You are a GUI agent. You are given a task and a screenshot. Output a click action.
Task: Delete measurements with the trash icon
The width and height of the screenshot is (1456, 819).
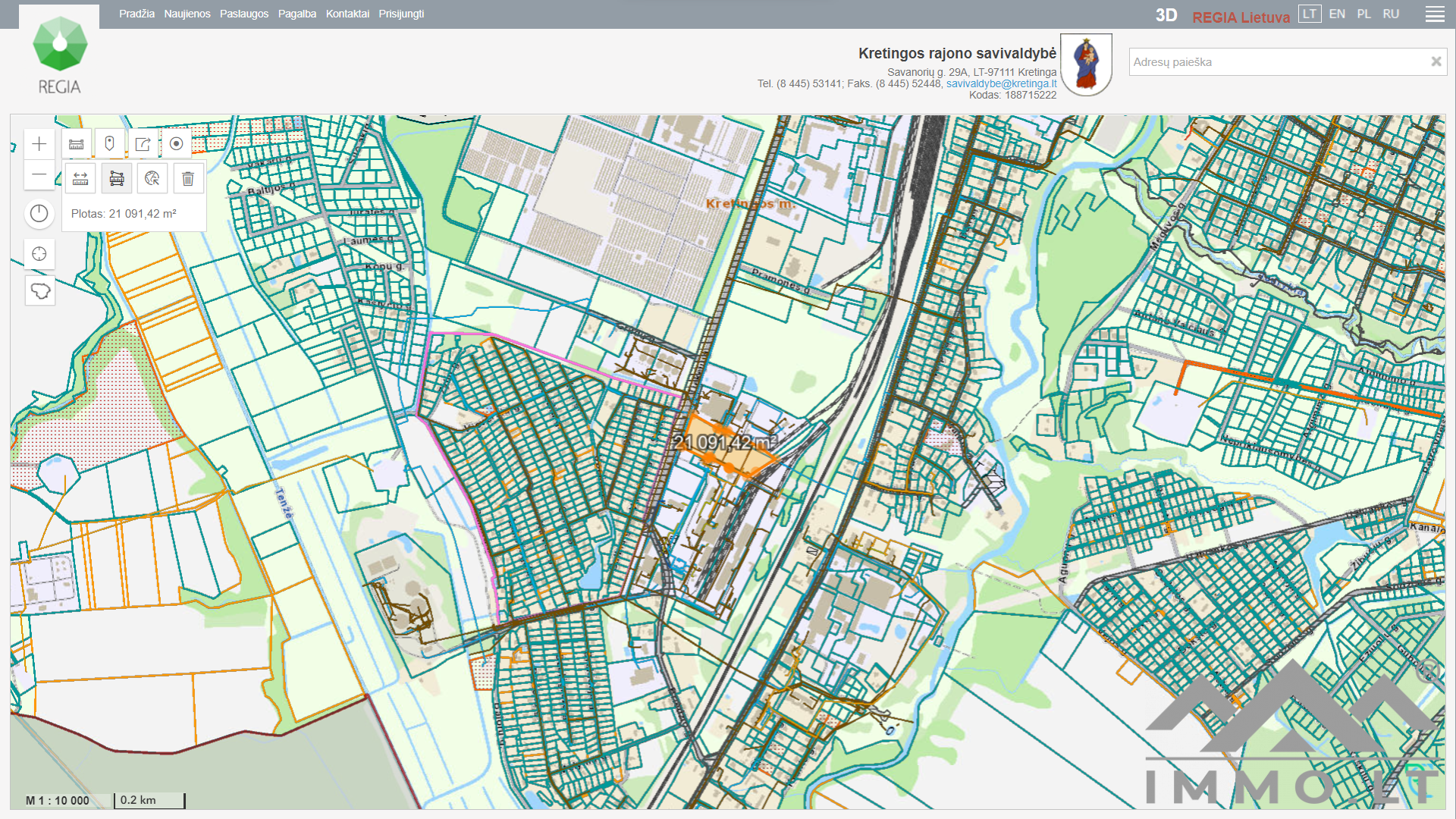pyautogui.click(x=188, y=178)
